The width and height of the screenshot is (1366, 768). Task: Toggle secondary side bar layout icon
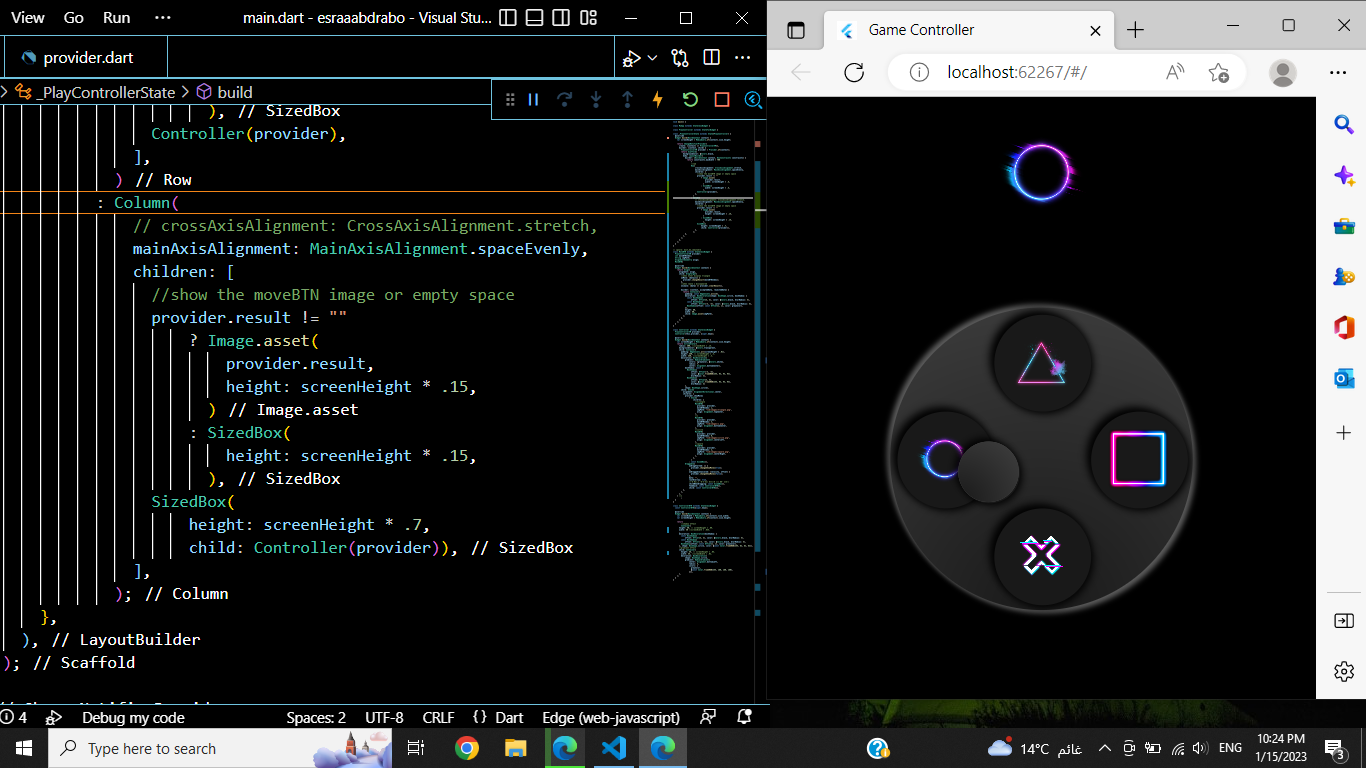pos(562,18)
